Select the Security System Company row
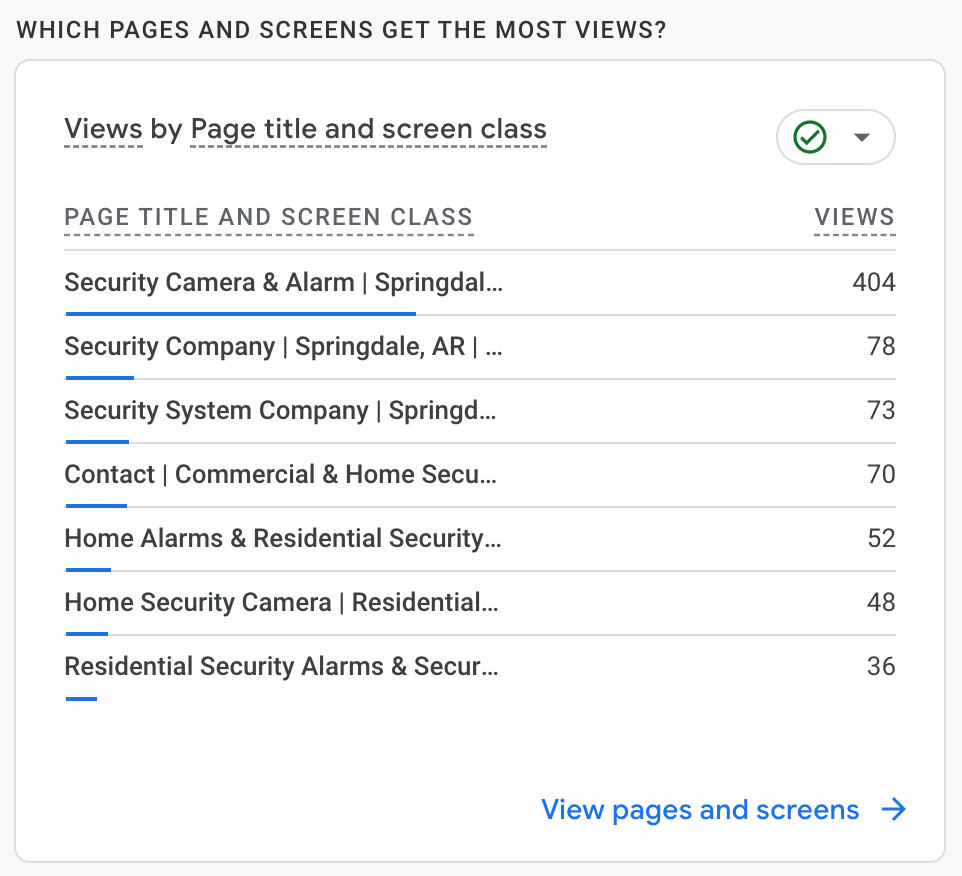The height and width of the screenshot is (876, 962). click(279, 411)
